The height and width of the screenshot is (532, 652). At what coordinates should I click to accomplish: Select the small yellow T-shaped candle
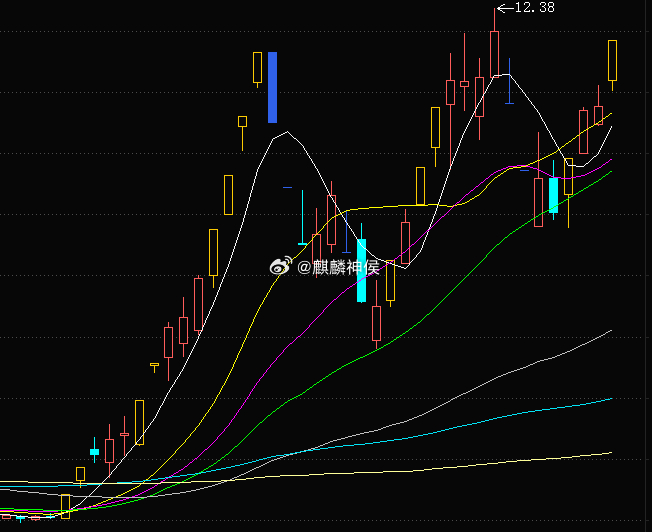[x=154, y=366]
